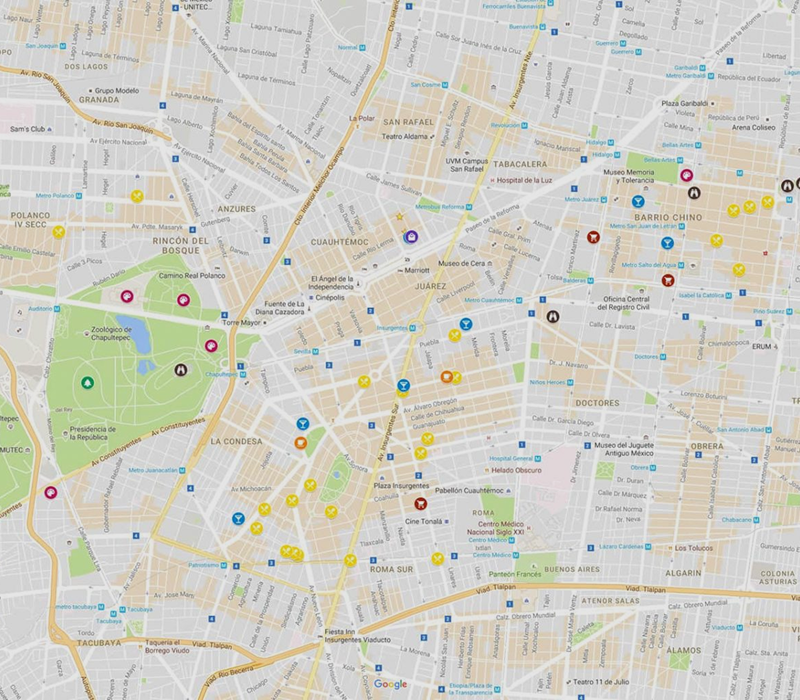Select the red shopping cart marker near Salto del Agua
This screenshot has height=700, width=800.
[x=668, y=280]
